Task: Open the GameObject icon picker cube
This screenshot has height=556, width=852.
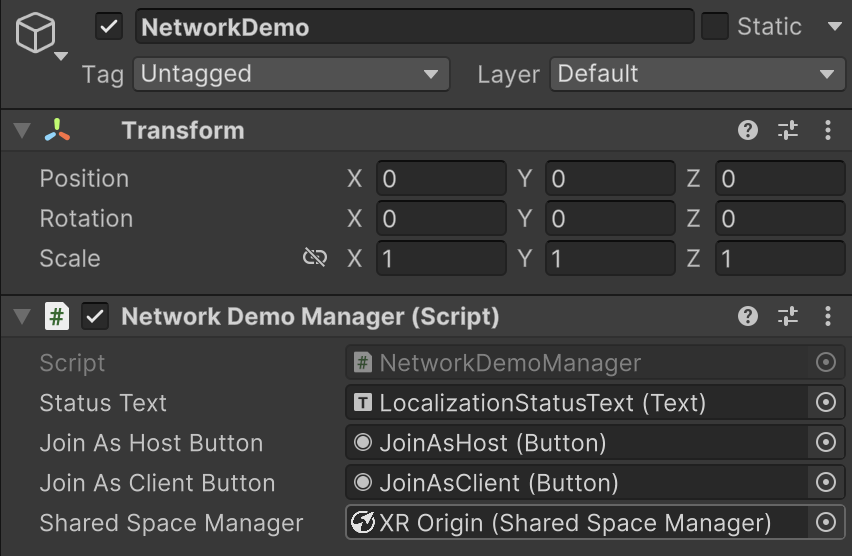Action: tap(35, 33)
